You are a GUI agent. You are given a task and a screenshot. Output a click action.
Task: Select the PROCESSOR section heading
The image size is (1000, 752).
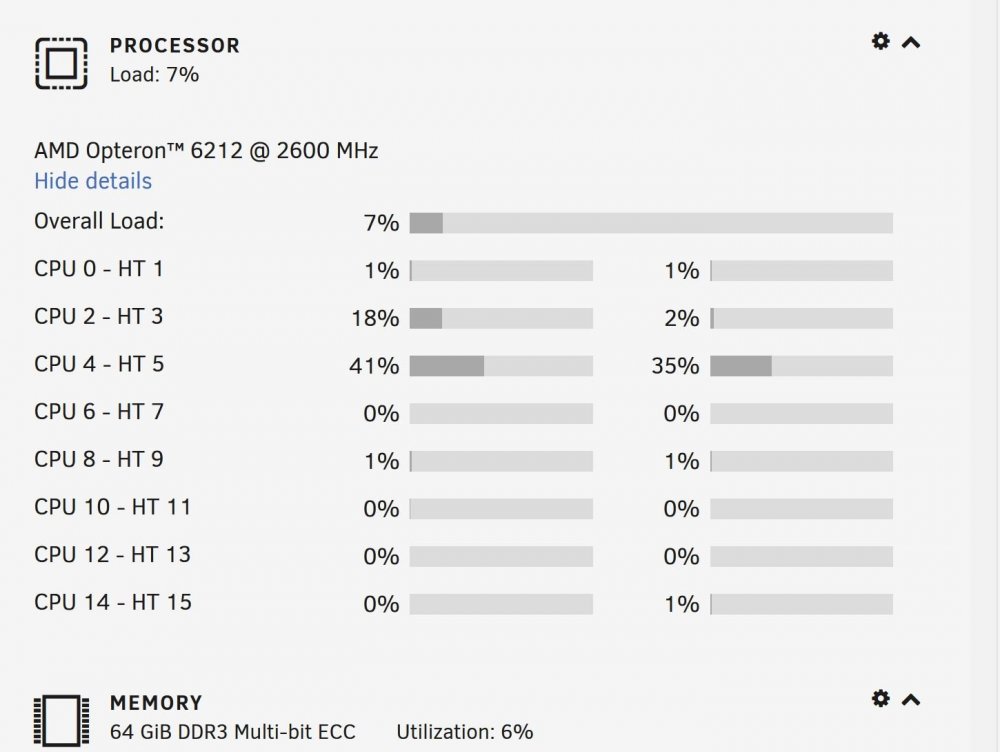[175, 45]
